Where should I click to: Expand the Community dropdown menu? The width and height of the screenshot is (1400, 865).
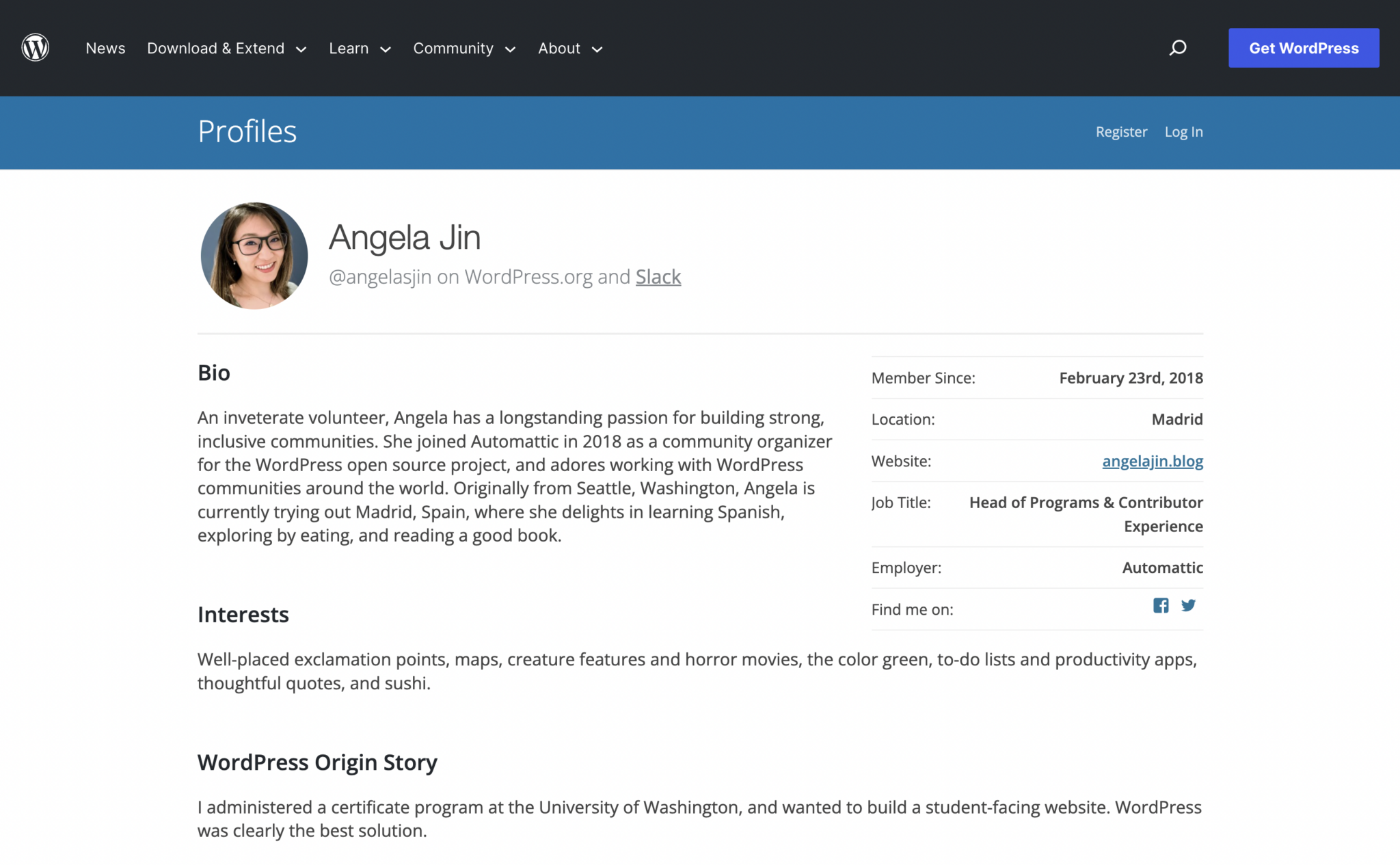pos(464,49)
